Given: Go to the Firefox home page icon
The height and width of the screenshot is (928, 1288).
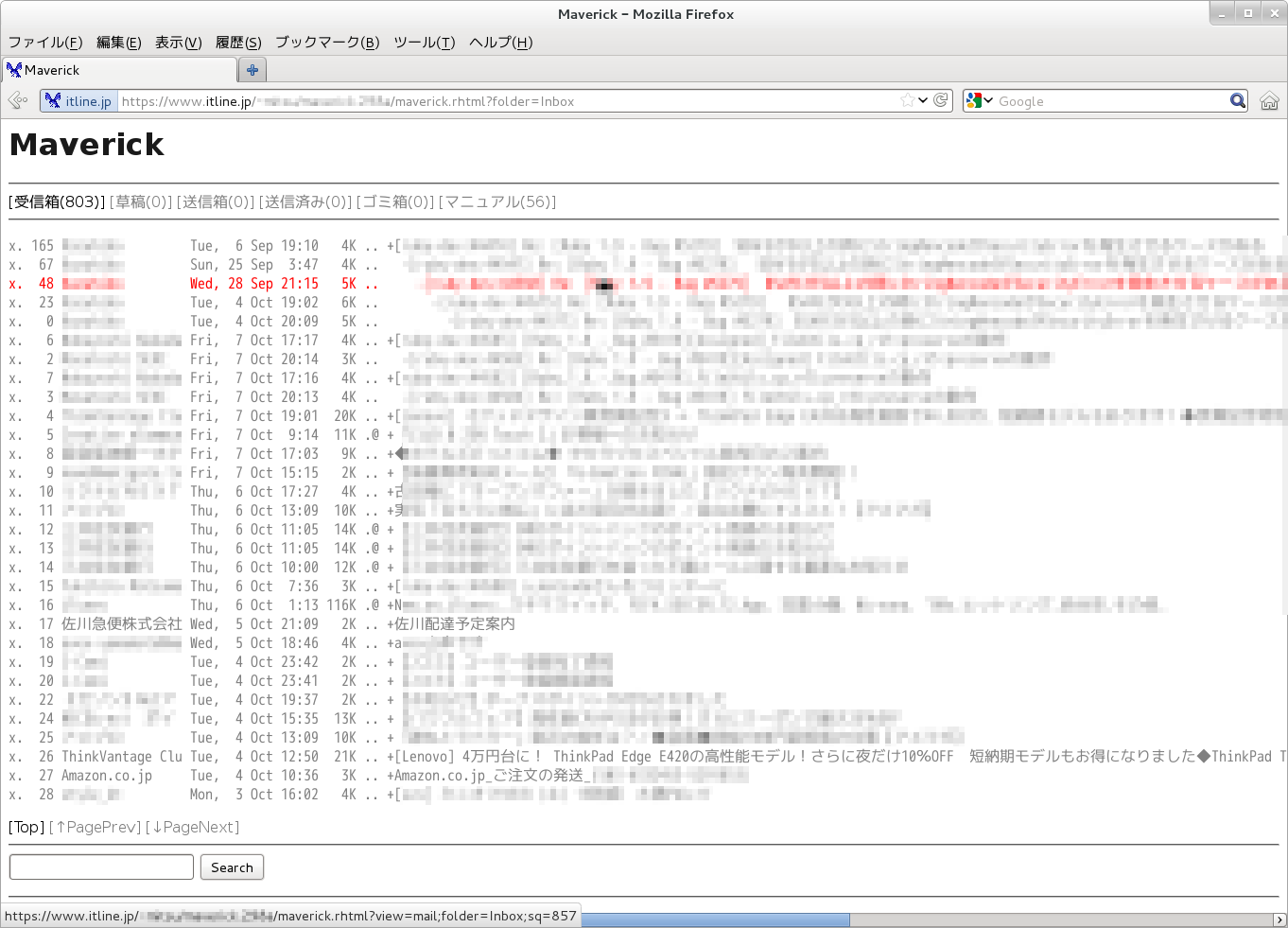Looking at the screenshot, I should pyautogui.click(x=1269, y=101).
